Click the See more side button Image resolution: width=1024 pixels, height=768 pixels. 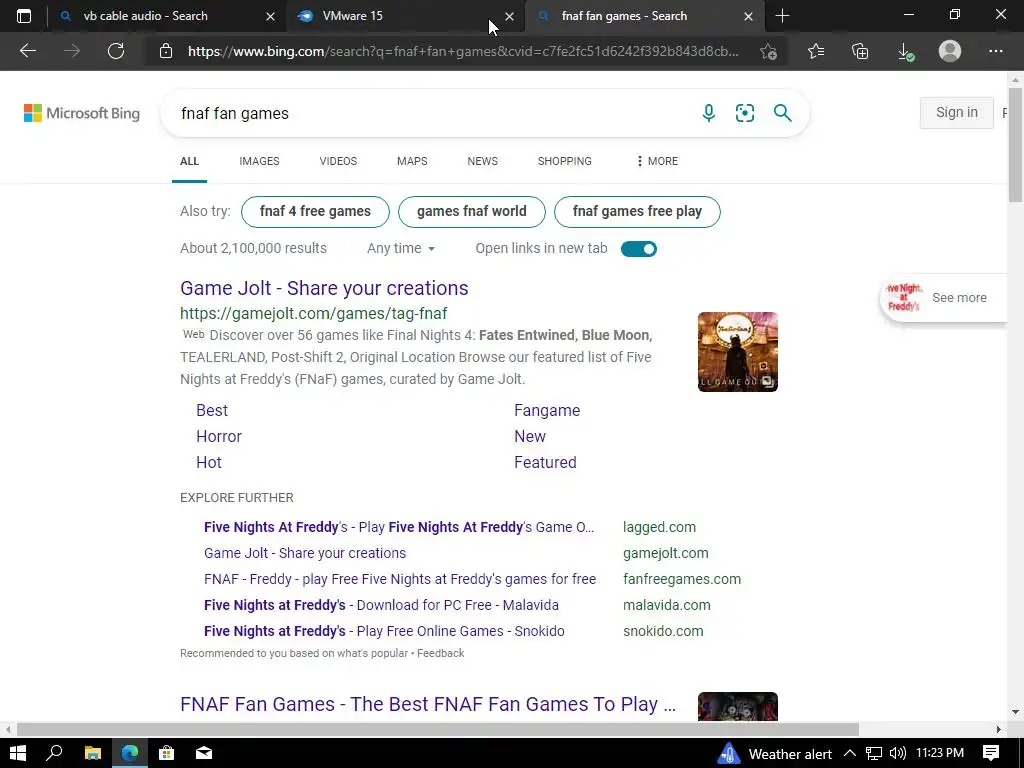click(944, 298)
